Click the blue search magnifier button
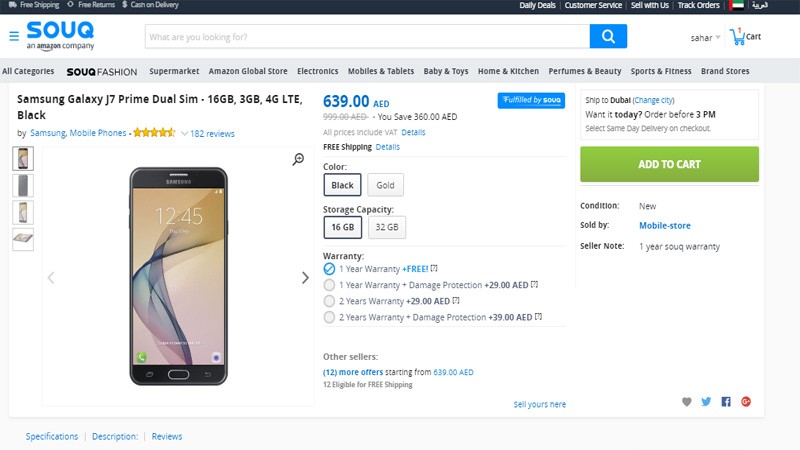This screenshot has width=800, height=450. tap(608, 37)
